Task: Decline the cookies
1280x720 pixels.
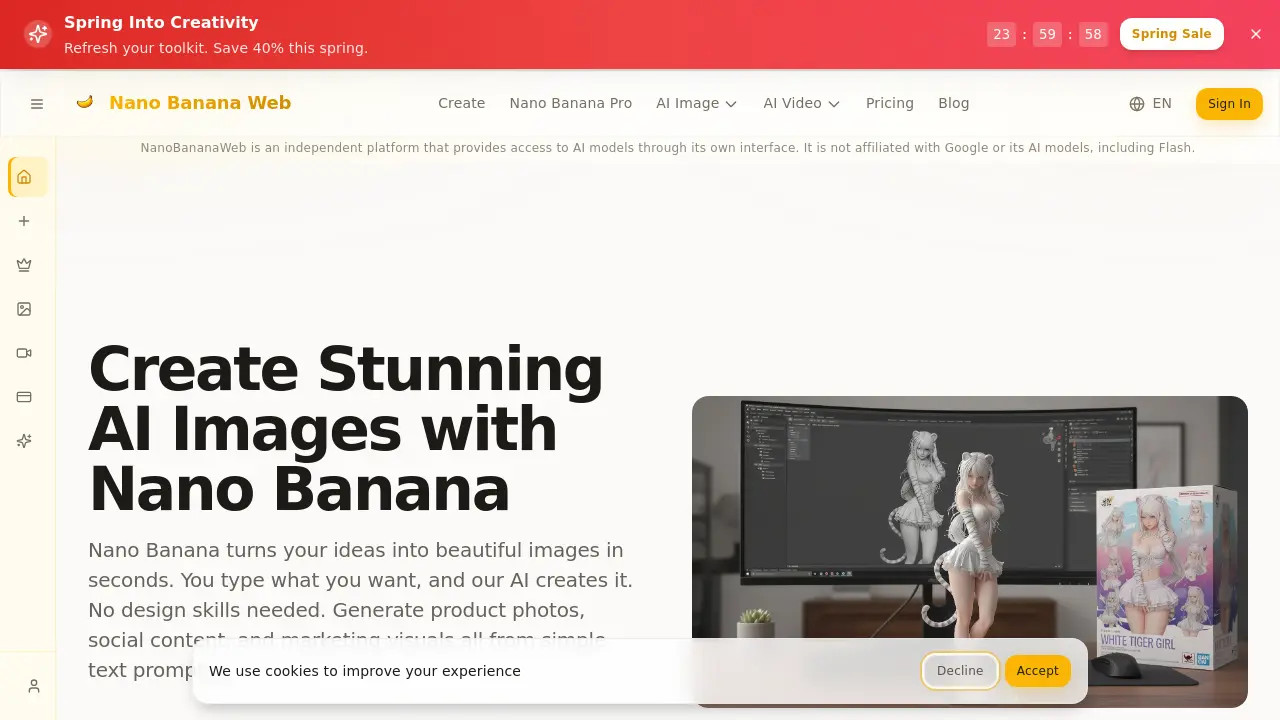Action: pyautogui.click(x=960, y=671)
